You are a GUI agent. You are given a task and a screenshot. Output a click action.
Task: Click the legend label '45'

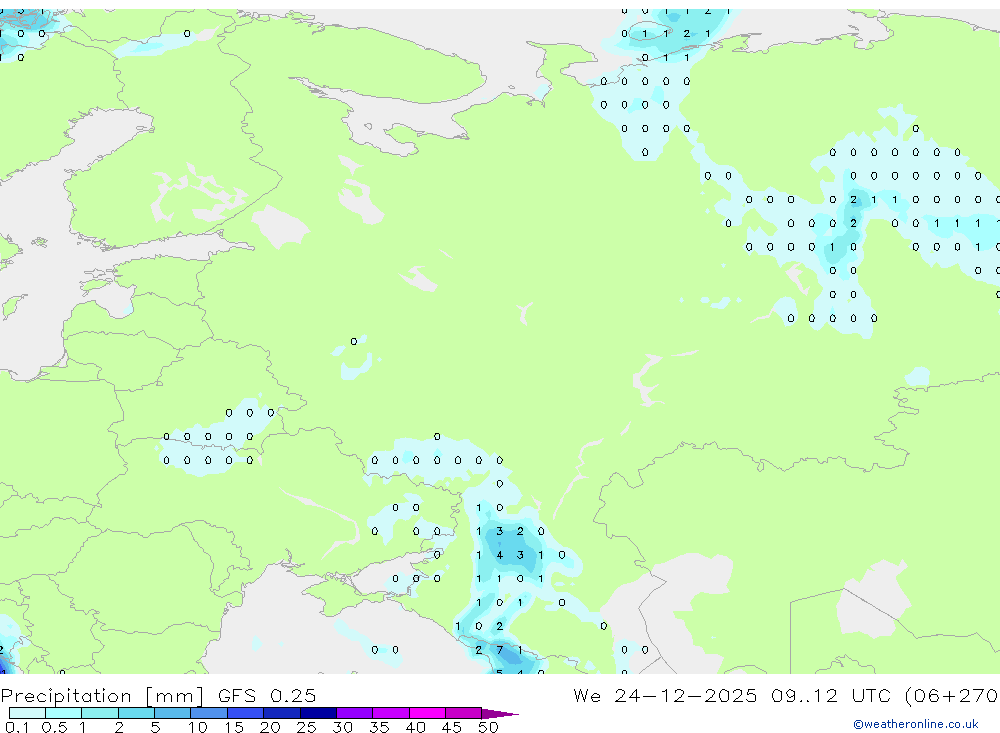(x=452, y=727)
